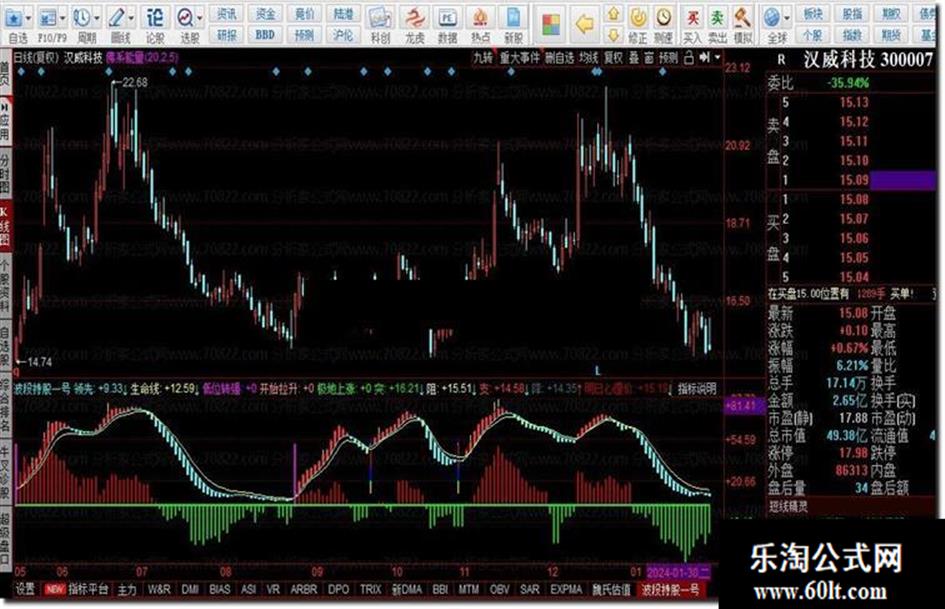The width and height of the screenshot is (945, 609).
Task: Open 指标说明 indicator description
Action: coord(697,389)
